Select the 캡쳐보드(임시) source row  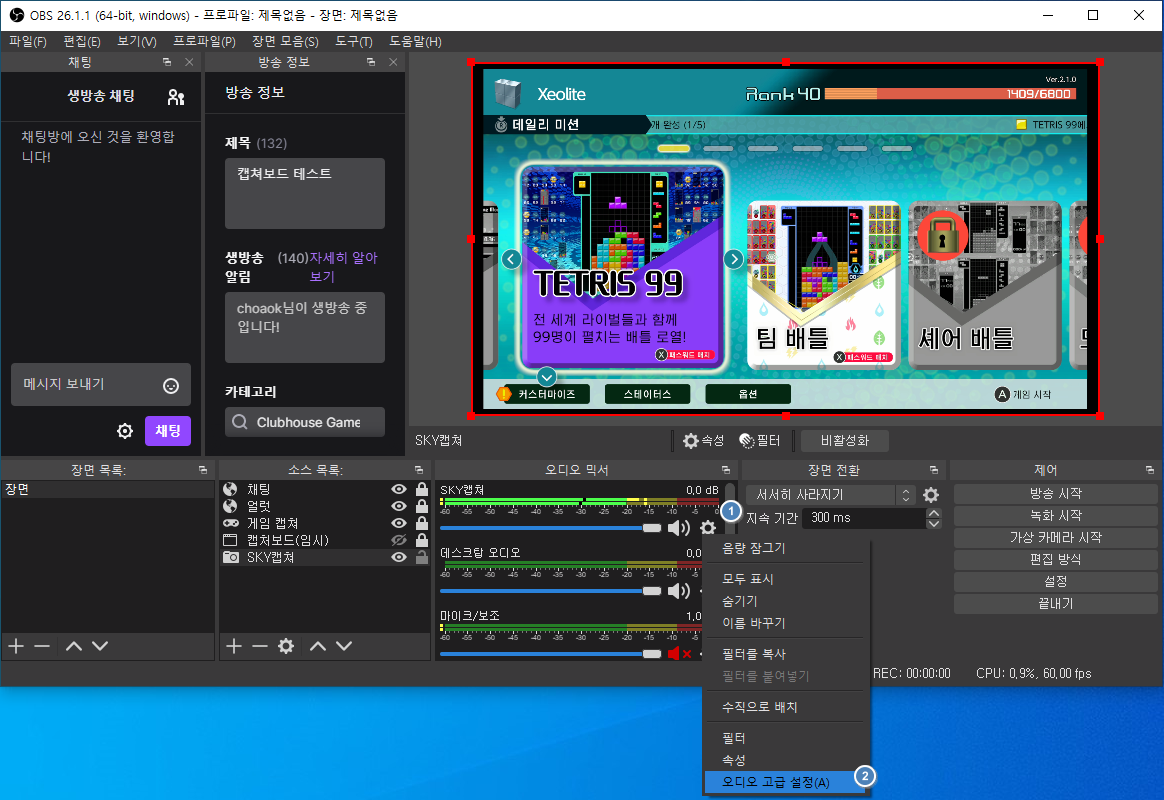pos(325,540)
